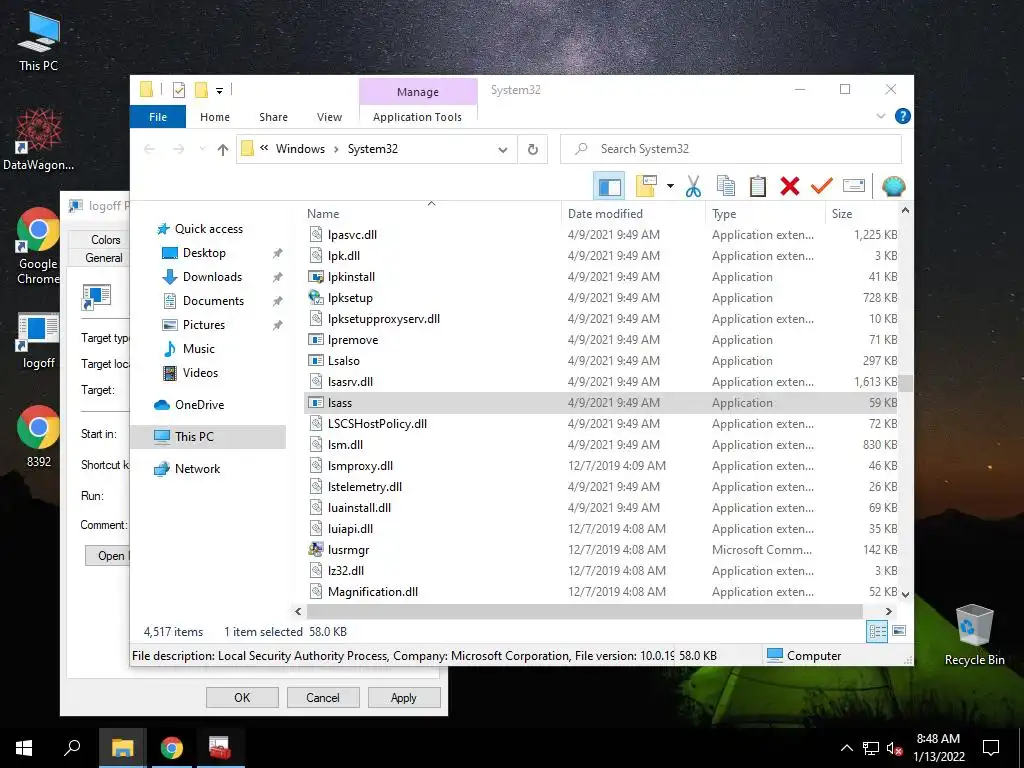Open recent locations dropdown arrow

click(202, 150)
